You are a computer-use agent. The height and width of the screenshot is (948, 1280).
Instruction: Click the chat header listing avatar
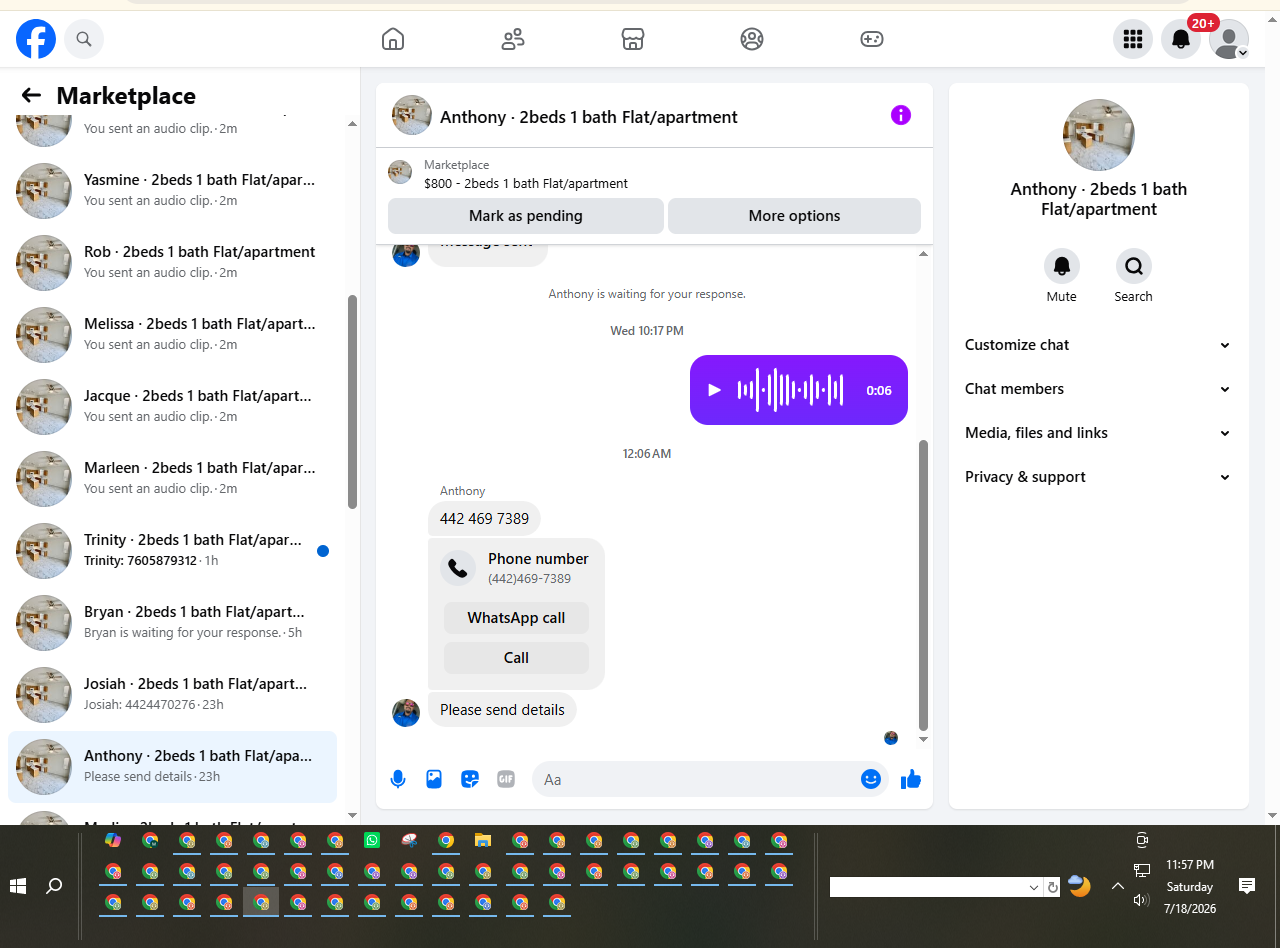(412, 116)
